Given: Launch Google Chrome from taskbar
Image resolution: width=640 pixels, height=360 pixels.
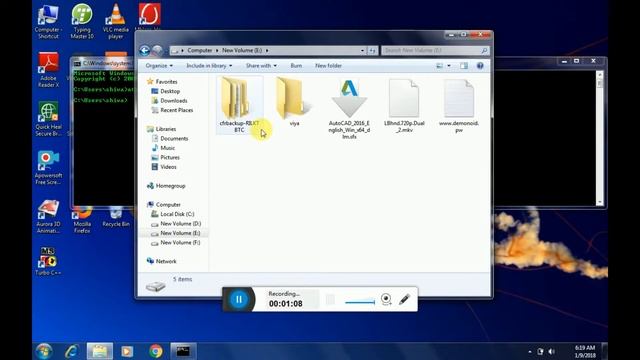Looking at the screenshot, I should [156, 351].
